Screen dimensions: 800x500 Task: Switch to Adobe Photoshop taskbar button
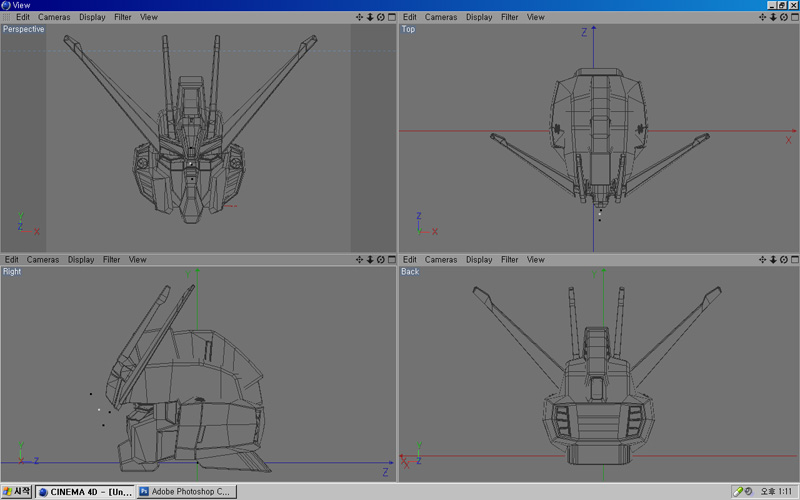(187, 492)
